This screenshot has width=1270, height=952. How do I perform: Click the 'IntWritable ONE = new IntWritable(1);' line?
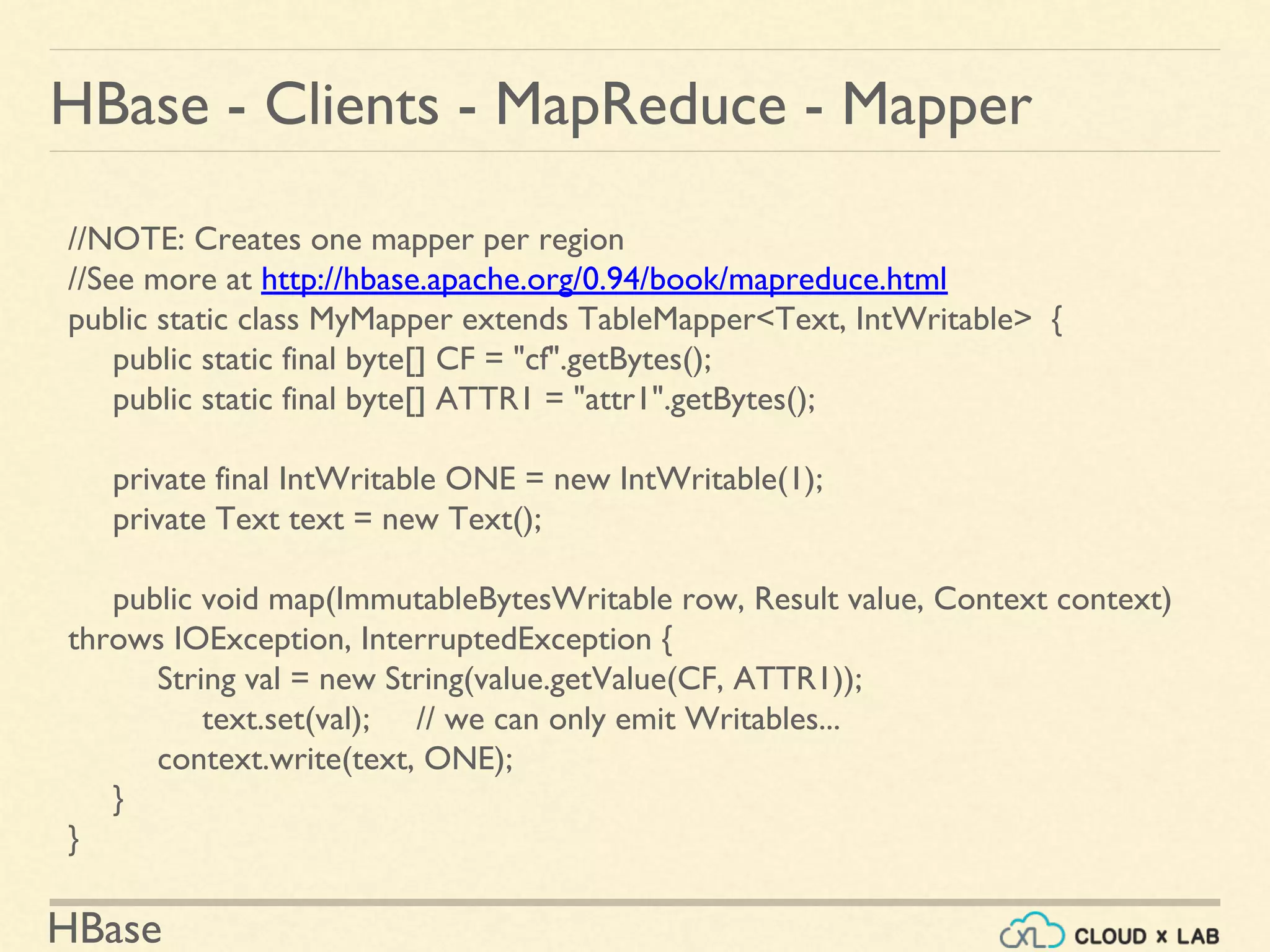click(468, 480)
